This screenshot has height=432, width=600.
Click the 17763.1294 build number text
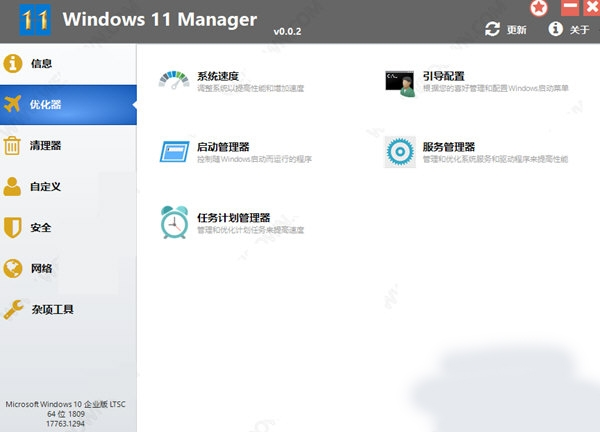click(65, 424)
